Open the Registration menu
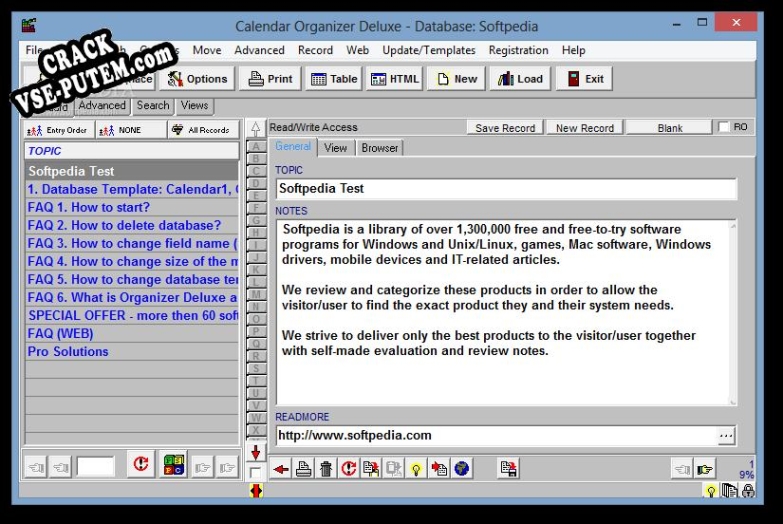783x524 pixels. coord(518,50)
